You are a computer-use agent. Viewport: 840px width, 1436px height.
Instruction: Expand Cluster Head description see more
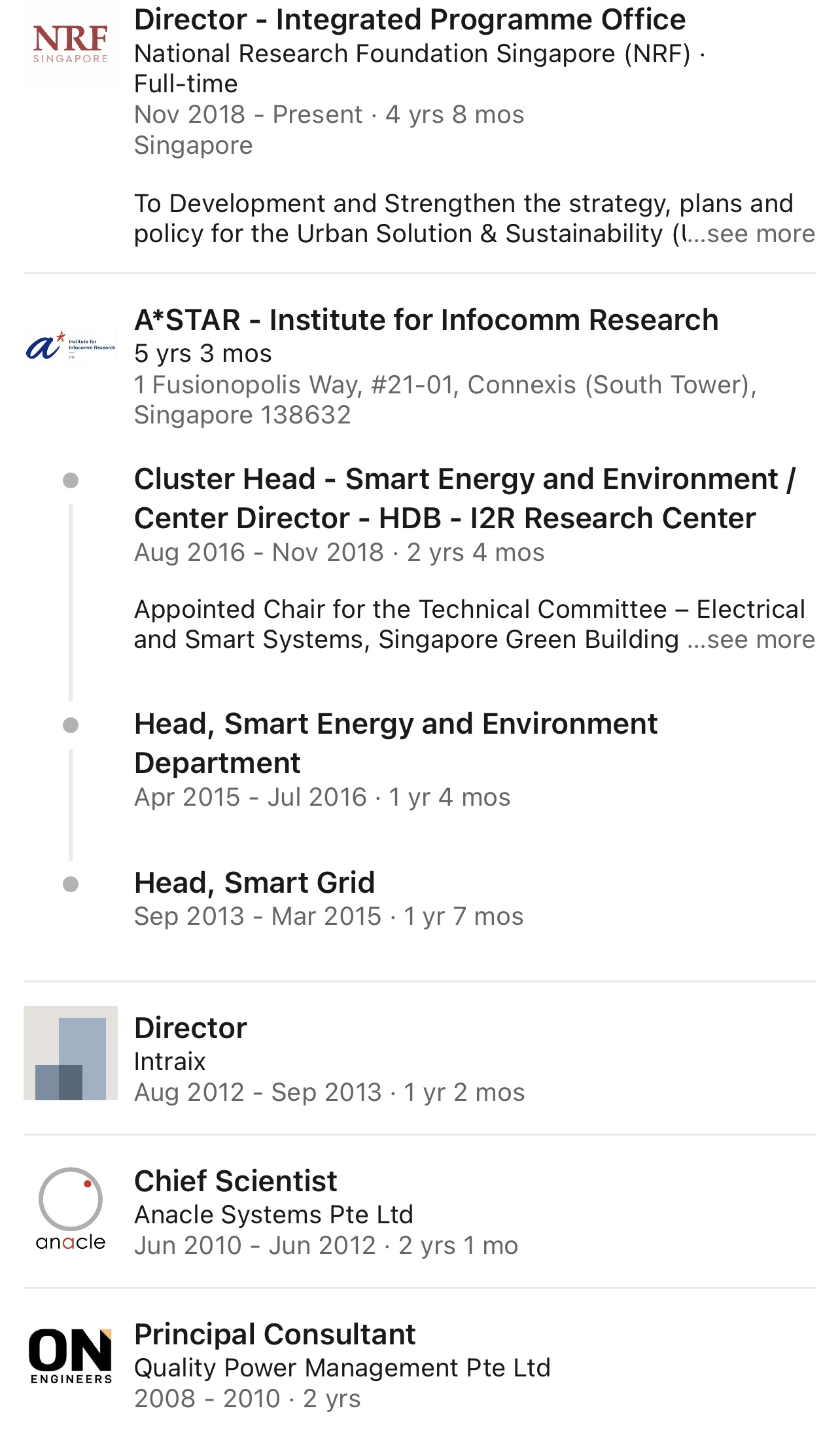(x=761, y=640)
